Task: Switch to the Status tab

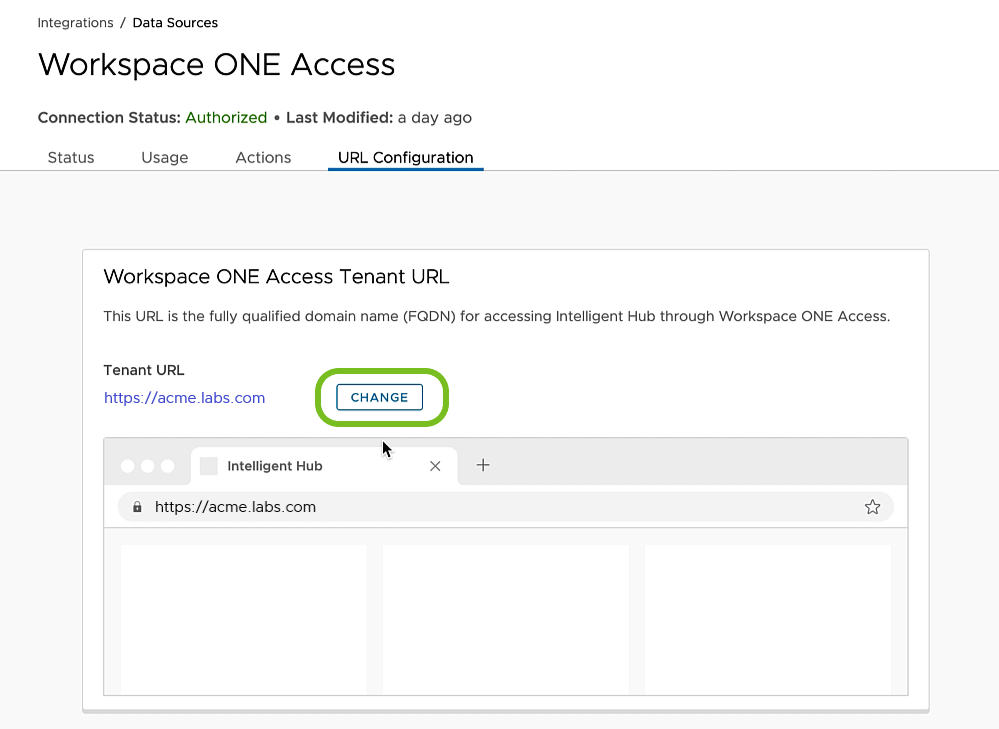Action: [71, 157]
